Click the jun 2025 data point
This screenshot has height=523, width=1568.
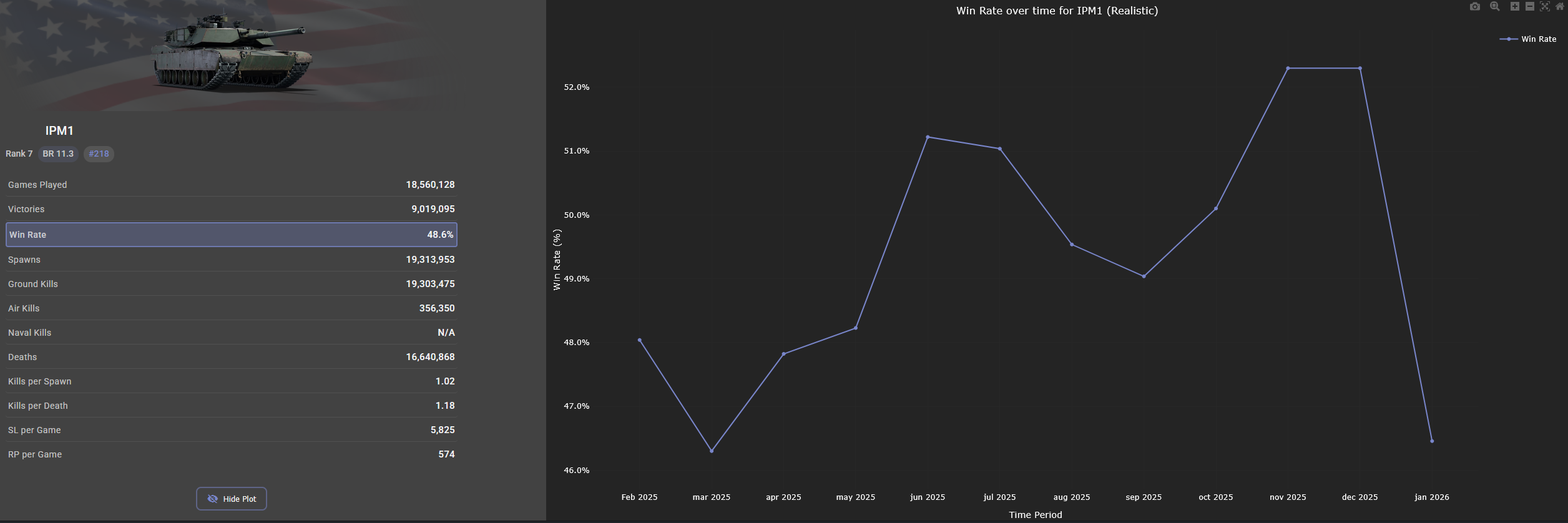pos(928,137)
